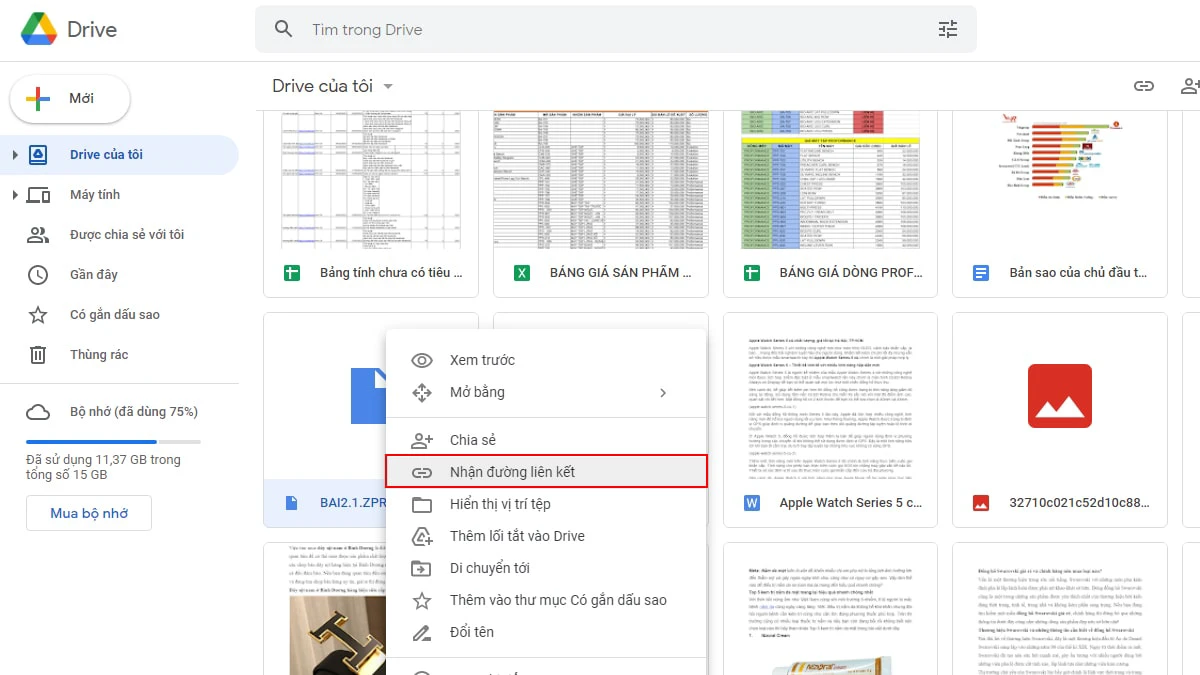The height and width of the screenshot is (675, 1200).
Task: Choose Xem trước in context menu
Action: pyautogui.click(x=546, y=360)
